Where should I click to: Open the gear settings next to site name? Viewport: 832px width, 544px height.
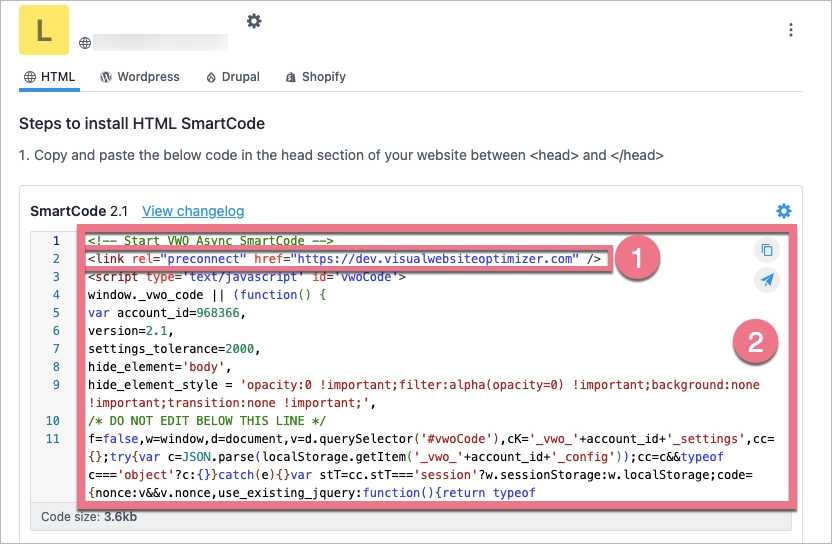pyautogui.click(x=254, y=21)
